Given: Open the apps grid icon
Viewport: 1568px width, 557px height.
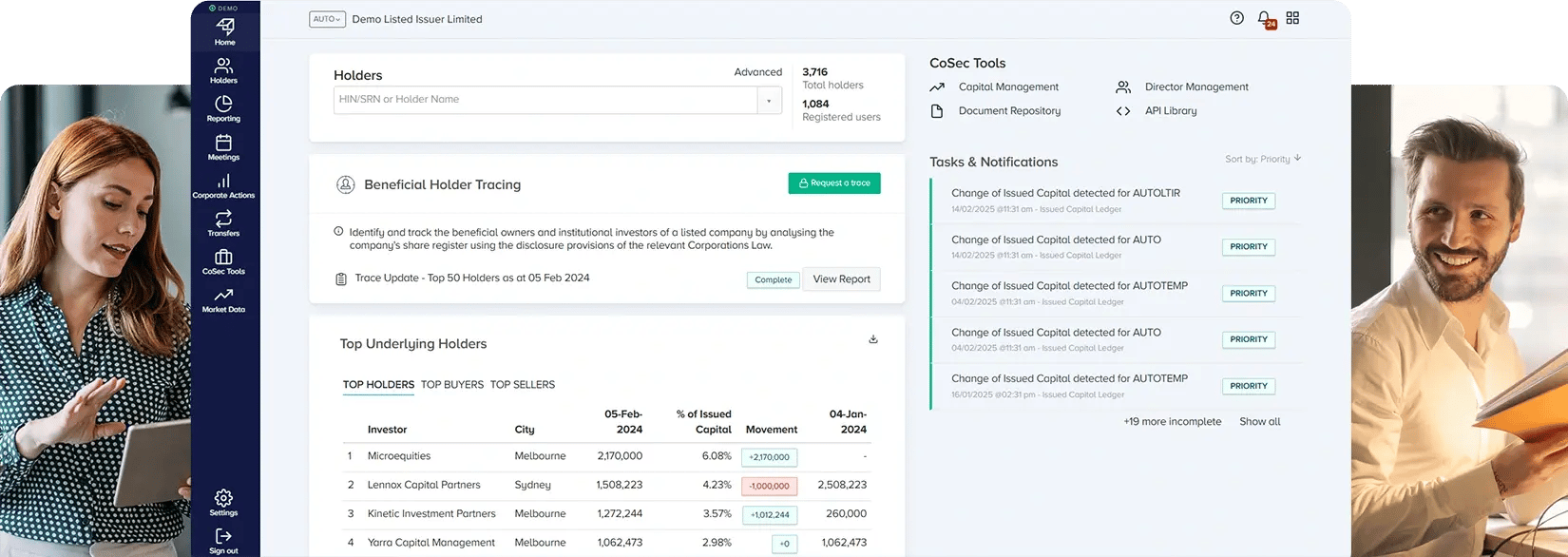Looking at the screenshot, I should pos(1292,18).
